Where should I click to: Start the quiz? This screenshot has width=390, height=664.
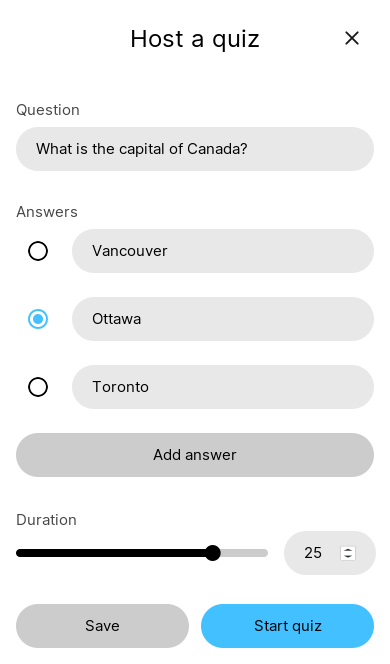288,626
